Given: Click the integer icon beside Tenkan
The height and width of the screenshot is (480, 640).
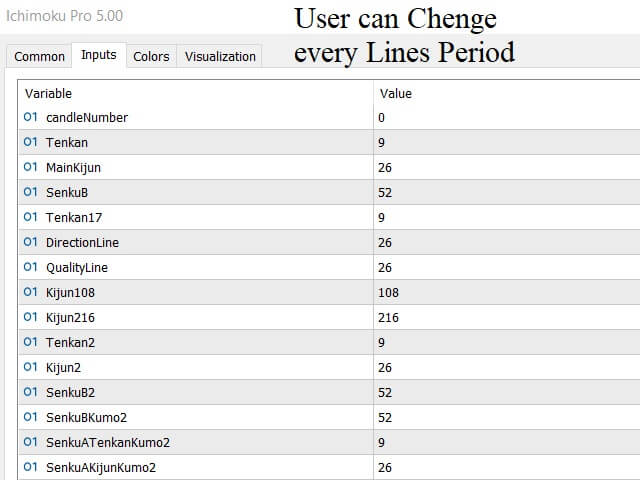Looking at the screenshot, I should pyautogui.click(x=30, y=143).
